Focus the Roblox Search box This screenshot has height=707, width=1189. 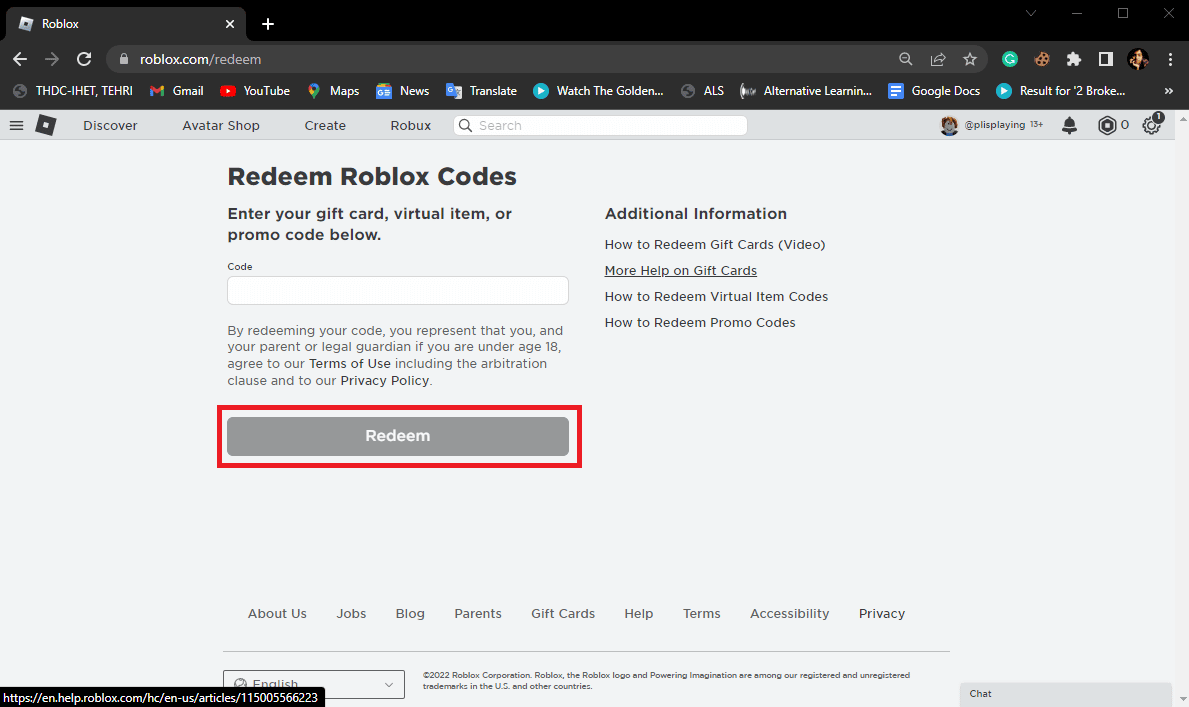[x=601, y=125]
